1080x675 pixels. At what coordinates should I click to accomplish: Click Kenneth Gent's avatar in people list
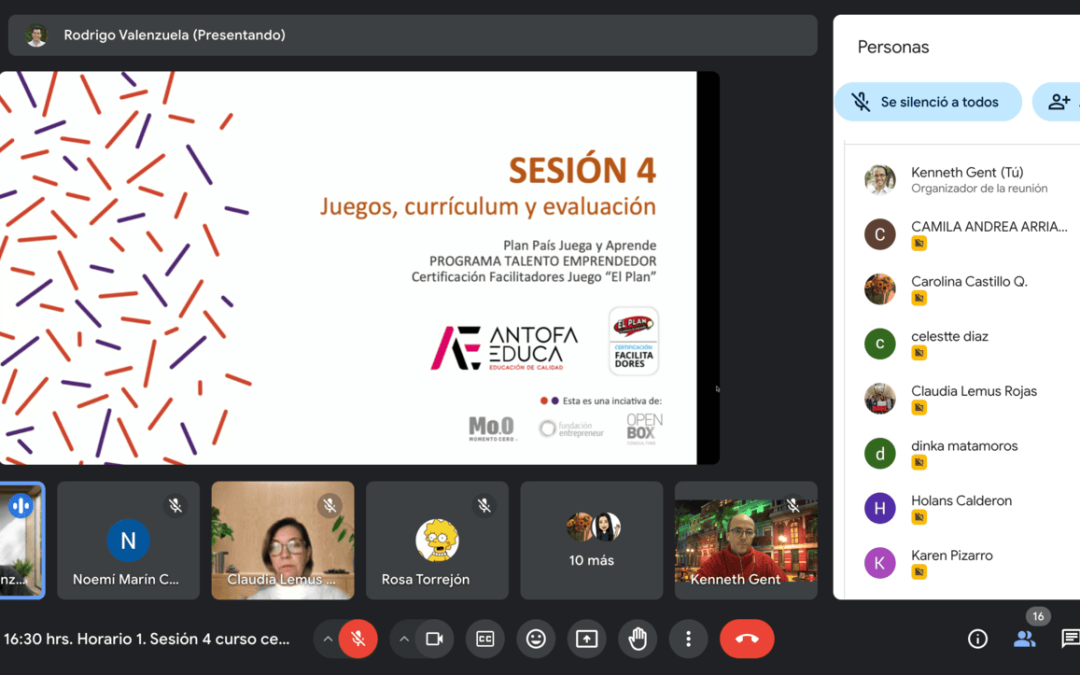point(880,180)
